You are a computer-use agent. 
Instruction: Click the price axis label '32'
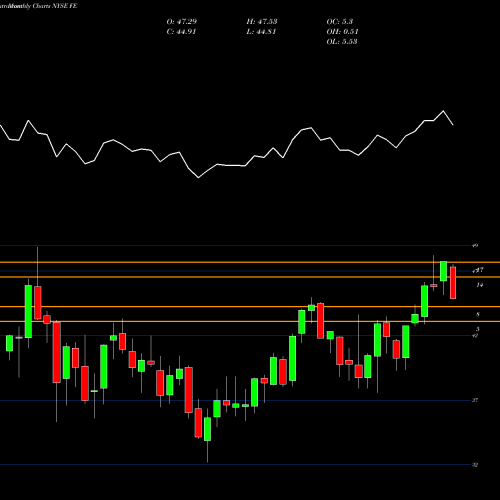(475, 465)
